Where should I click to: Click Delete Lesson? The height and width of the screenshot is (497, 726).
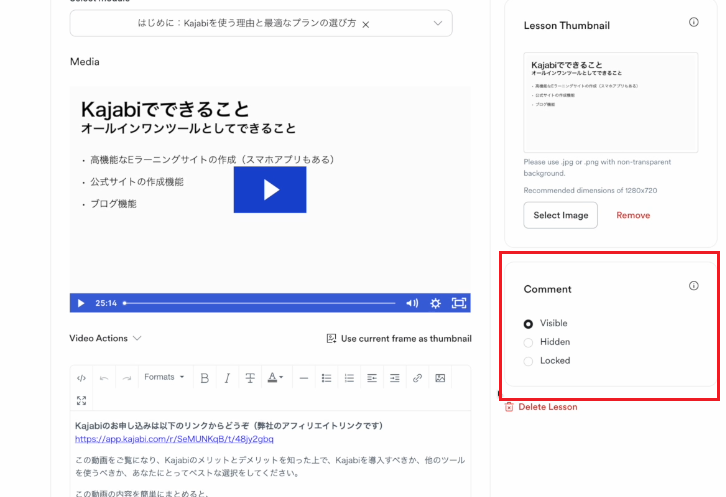click(x=548, y=407)
